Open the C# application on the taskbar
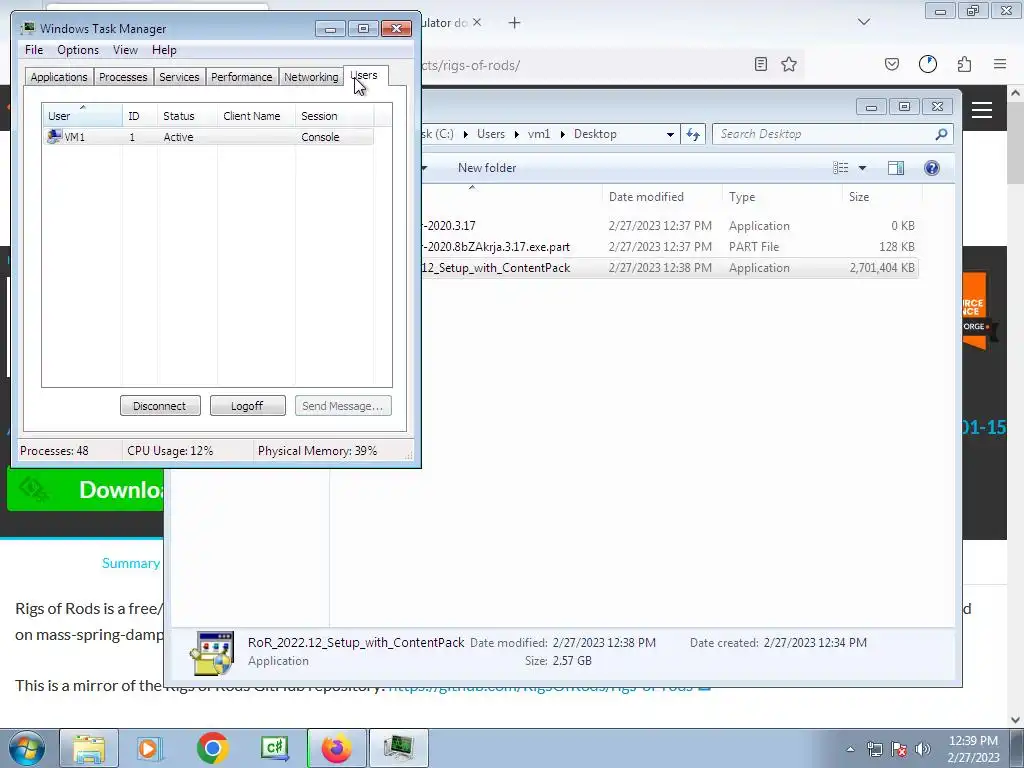The image size is (1024, 768). click(x=275, y=748)
